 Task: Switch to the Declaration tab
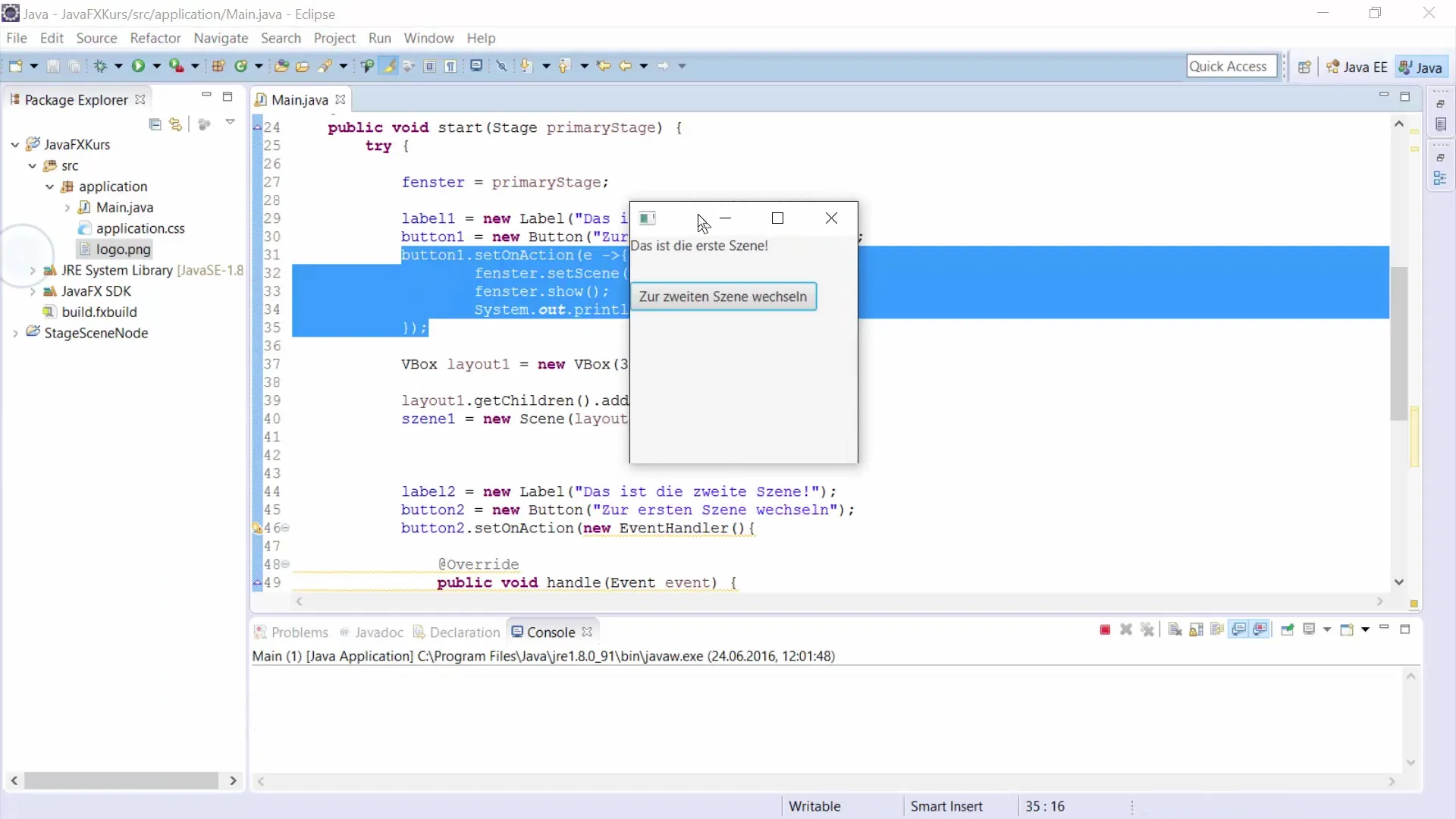pyautogui.click(x=457, y=632)
